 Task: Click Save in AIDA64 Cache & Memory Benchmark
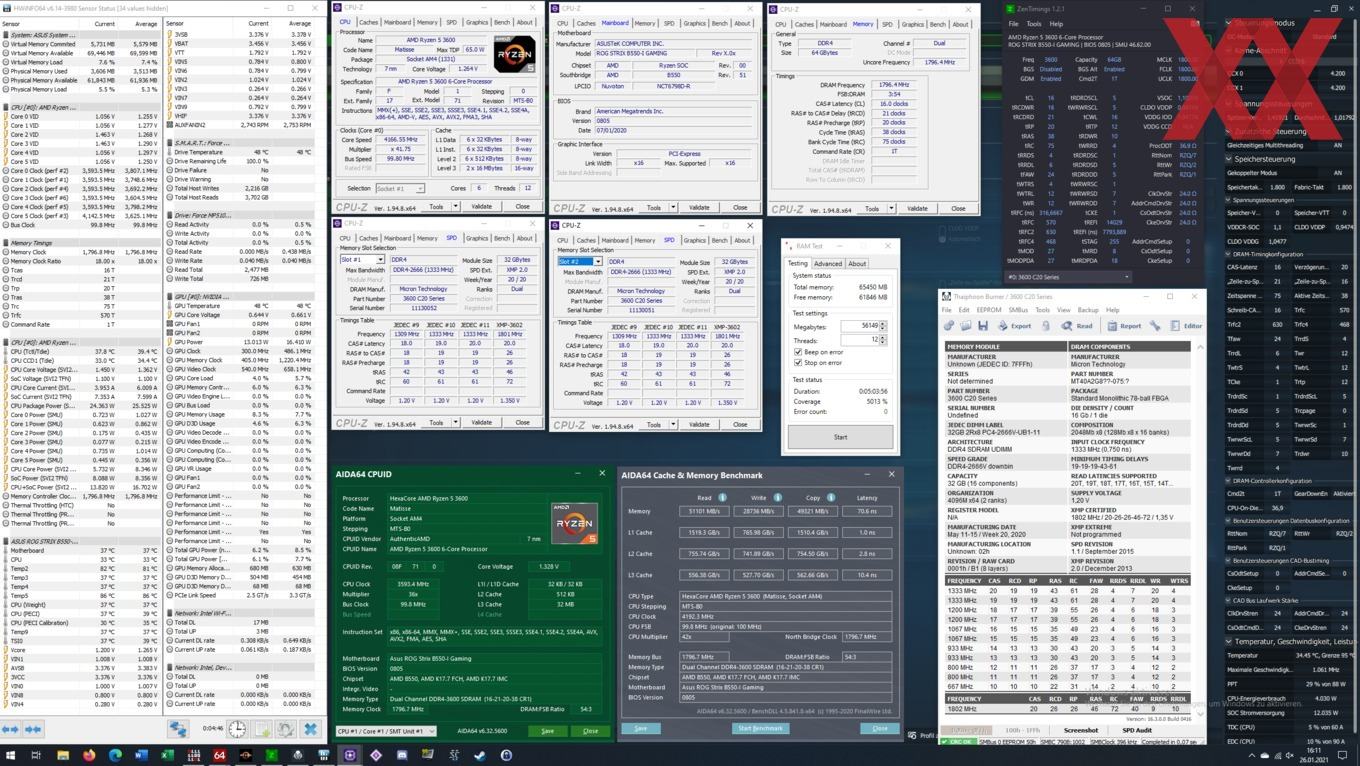641,728
